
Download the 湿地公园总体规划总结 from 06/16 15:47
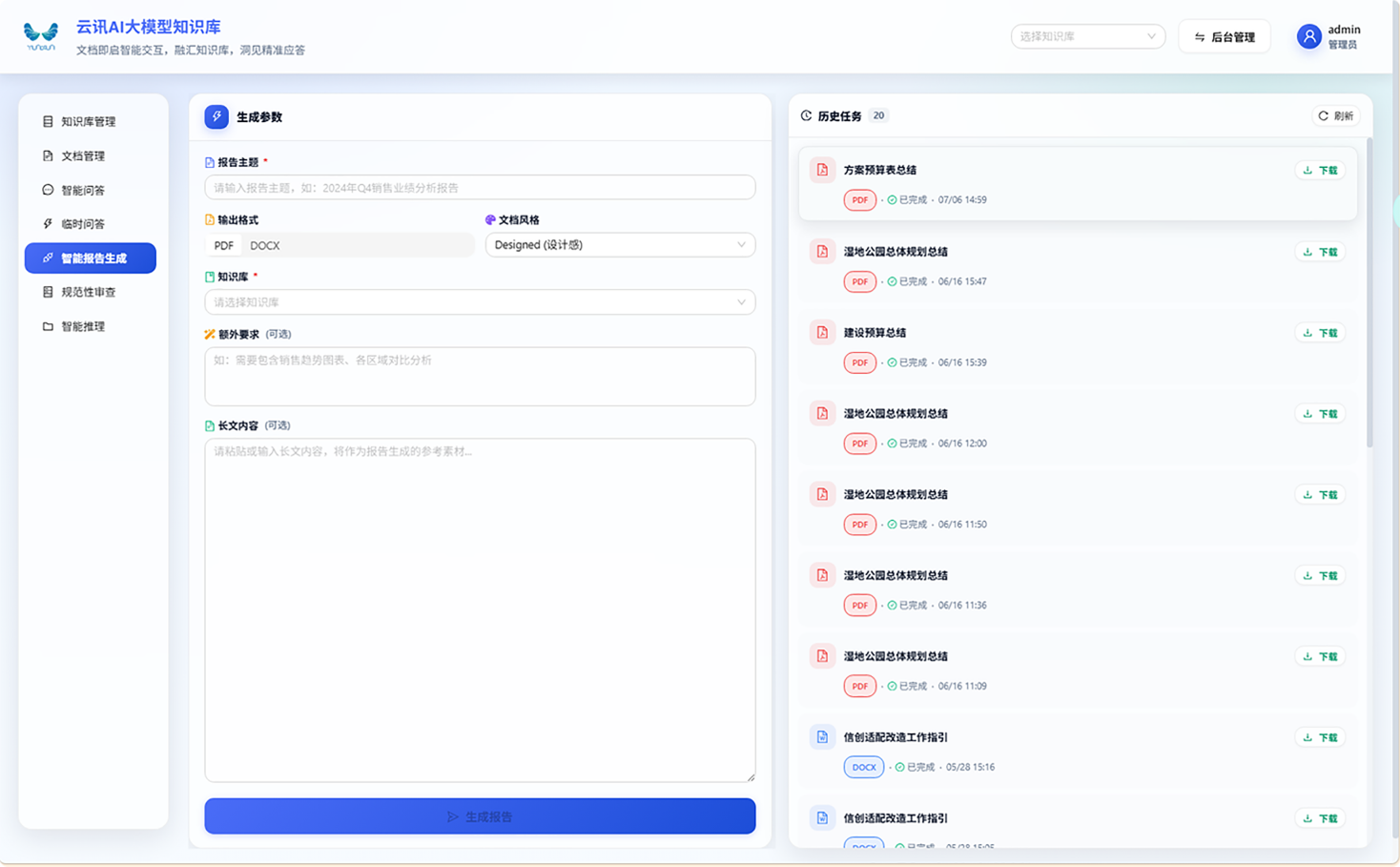point(1320,252)
